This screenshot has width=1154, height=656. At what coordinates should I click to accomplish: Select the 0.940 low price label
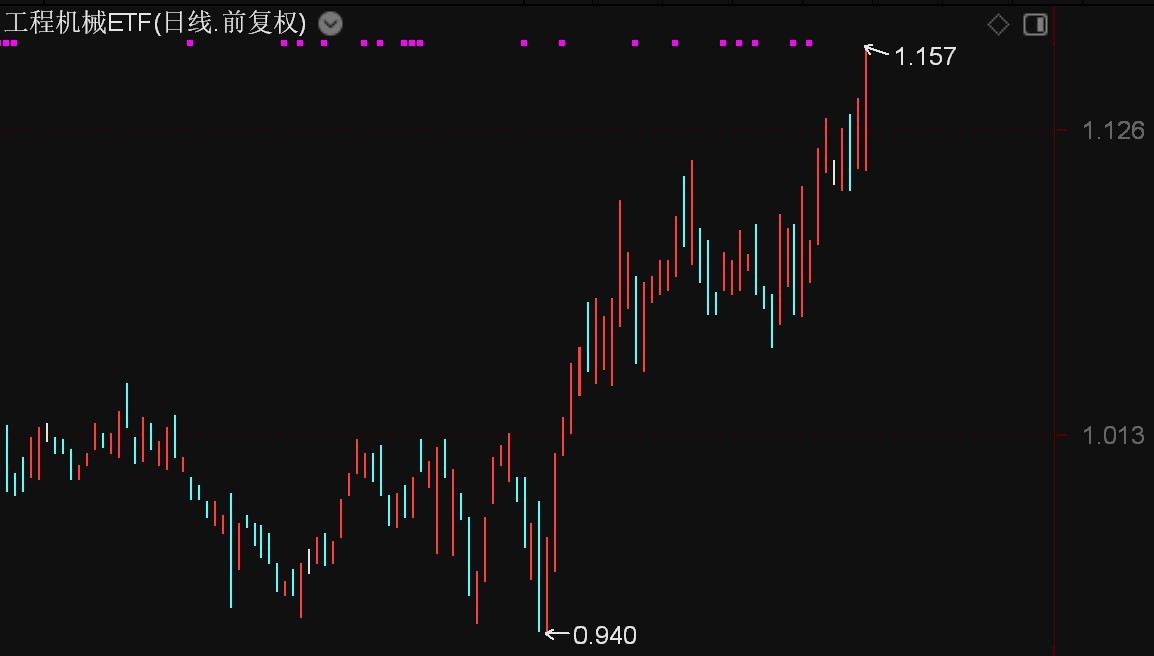tap(604, 635)
